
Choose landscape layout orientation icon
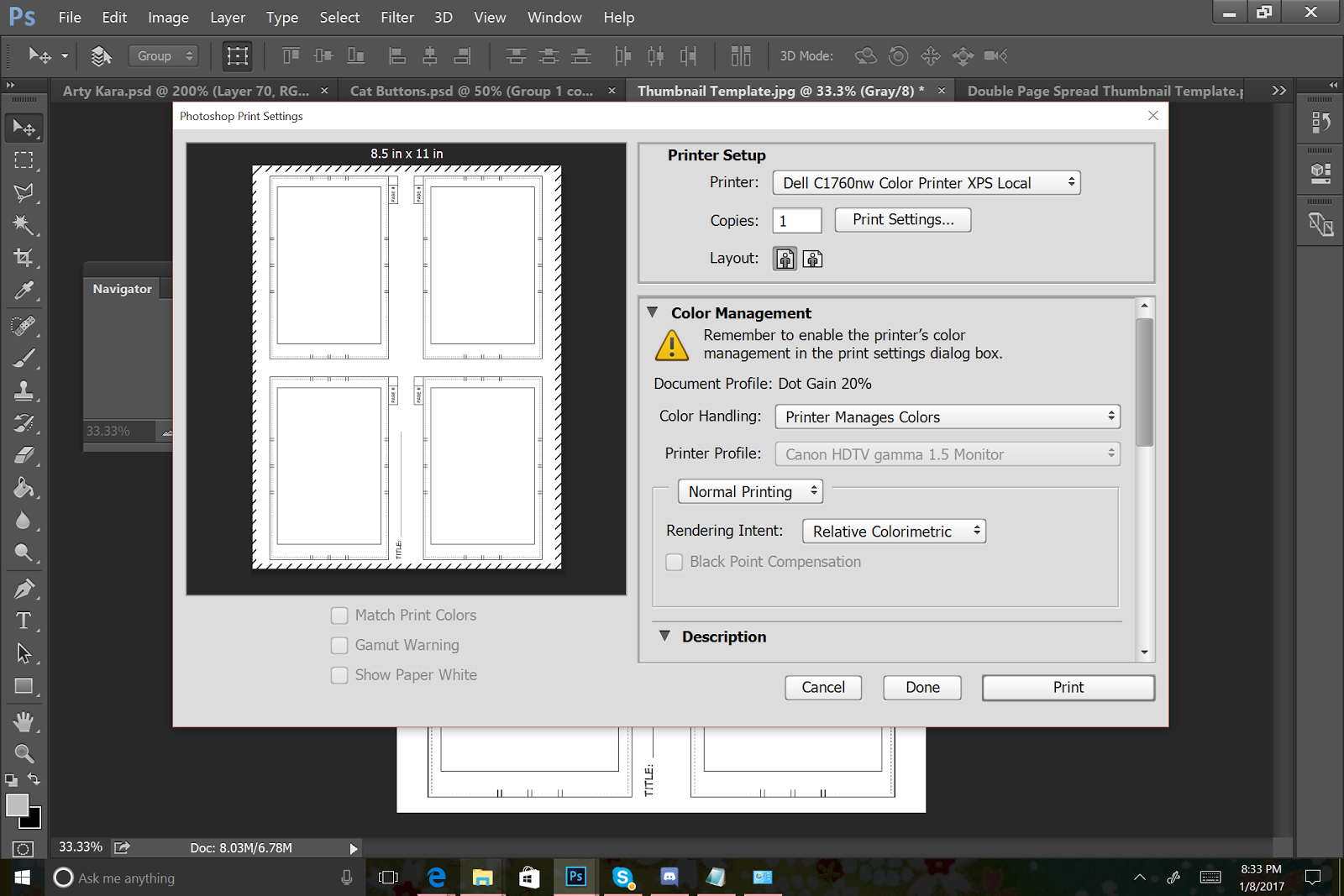(x=812, y=259)
